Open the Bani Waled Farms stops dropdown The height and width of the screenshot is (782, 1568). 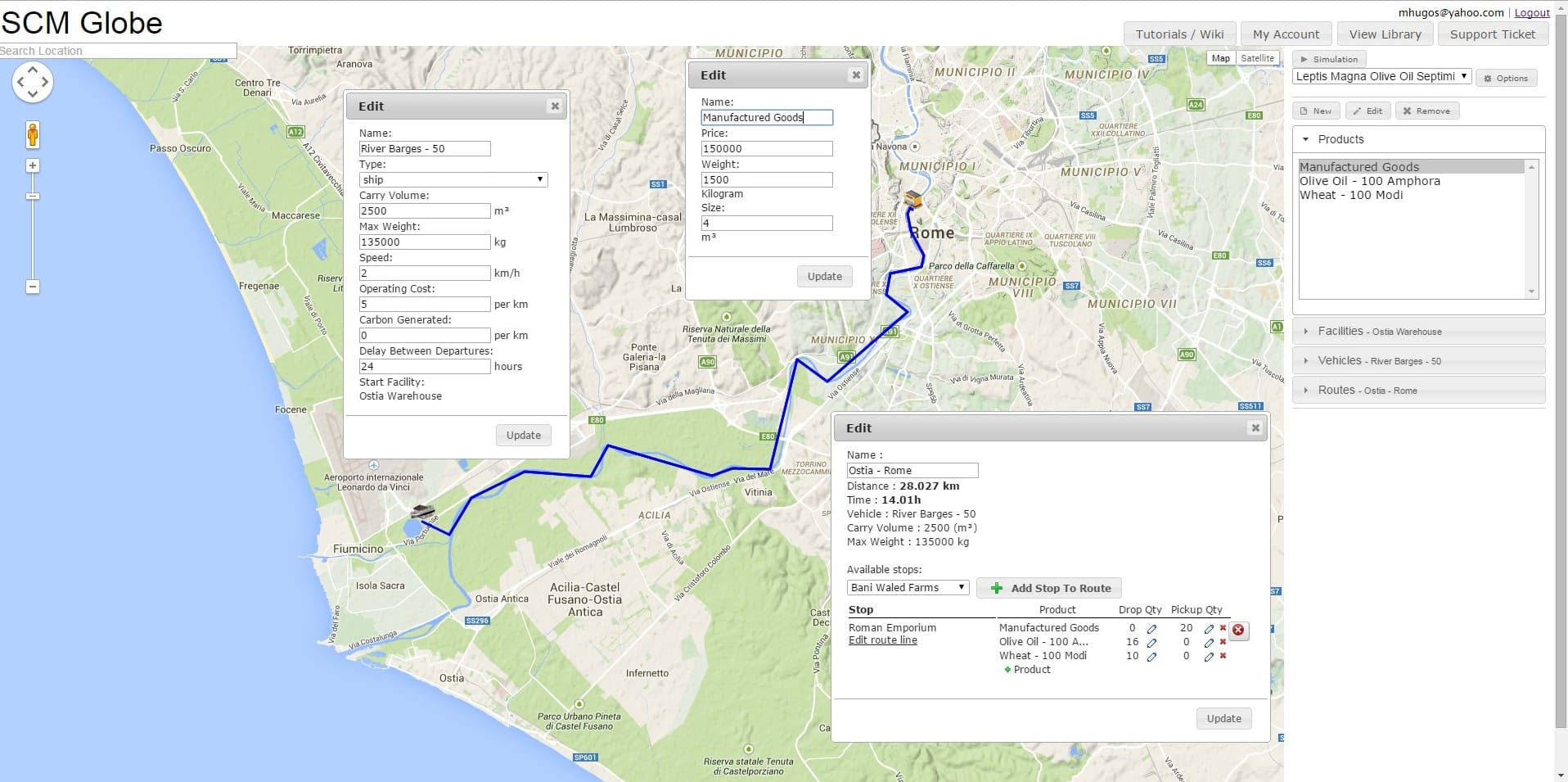point(908,587)
